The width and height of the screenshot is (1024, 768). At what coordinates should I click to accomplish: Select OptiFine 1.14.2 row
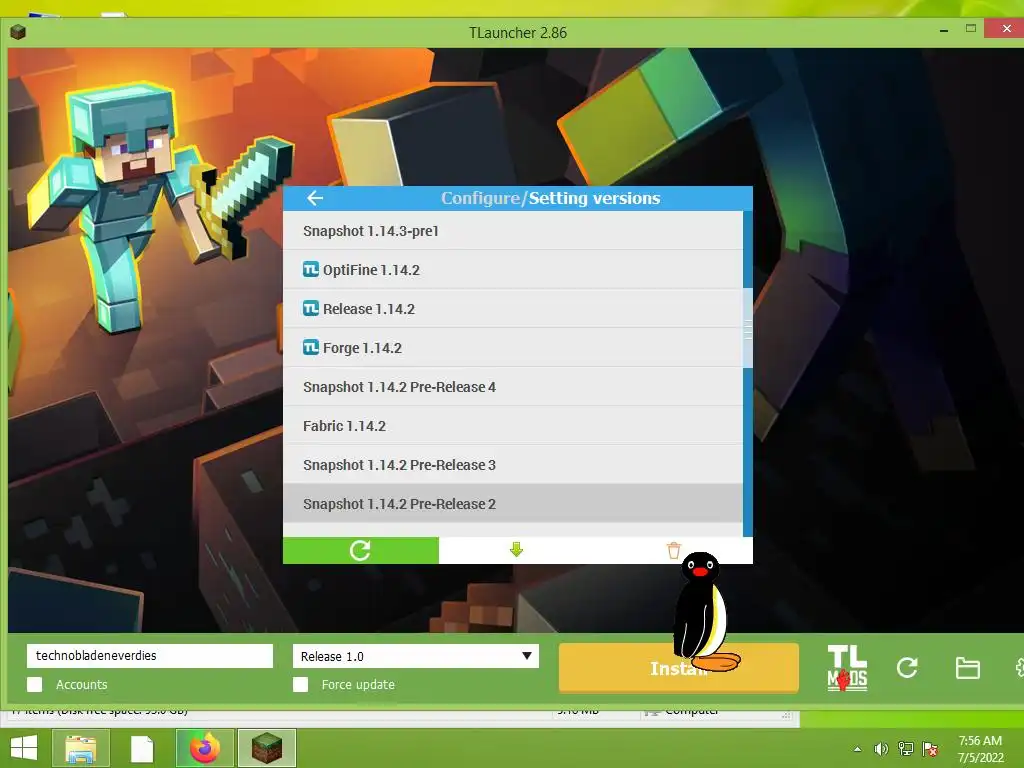[x=513, y=269]
